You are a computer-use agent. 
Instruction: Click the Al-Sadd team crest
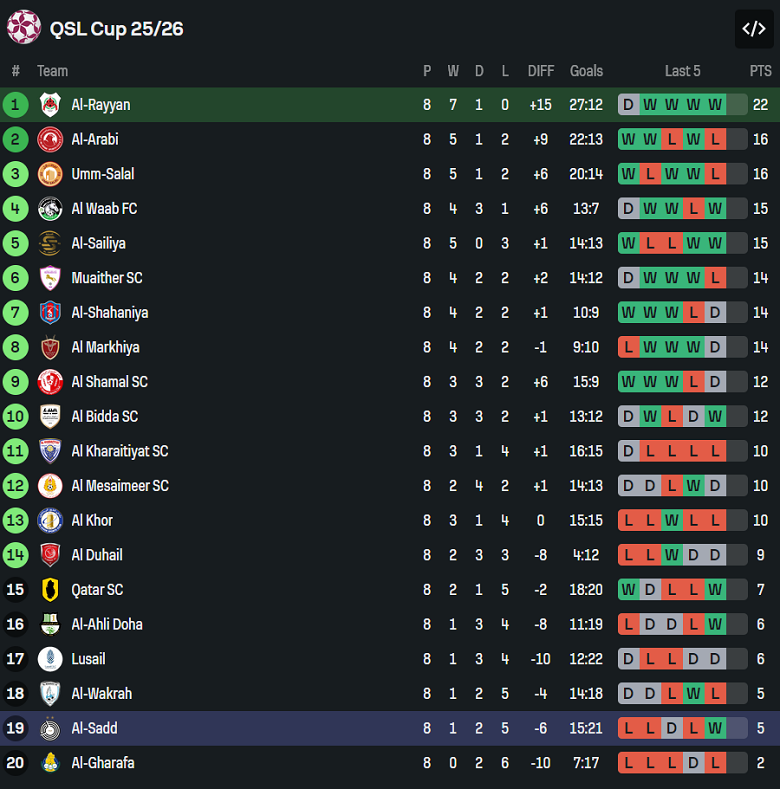tap(50, 728)
